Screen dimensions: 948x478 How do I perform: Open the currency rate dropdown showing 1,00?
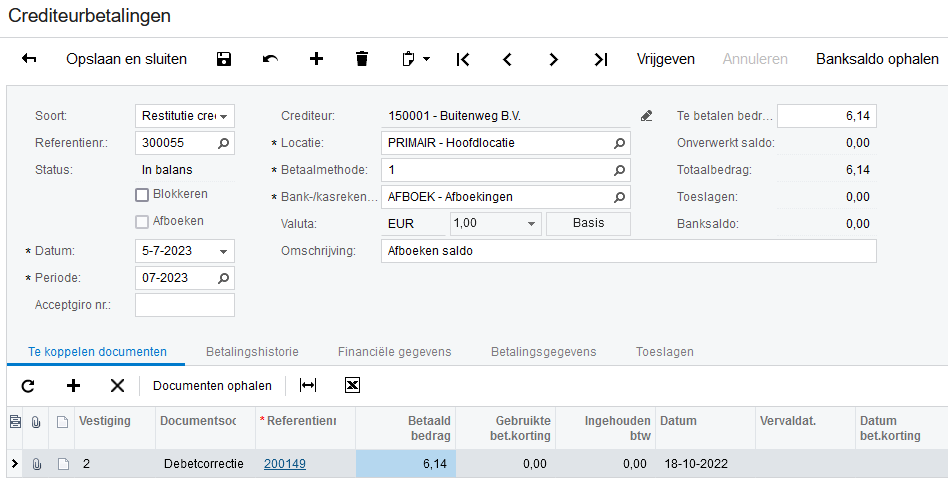click(x=531, y=224)
